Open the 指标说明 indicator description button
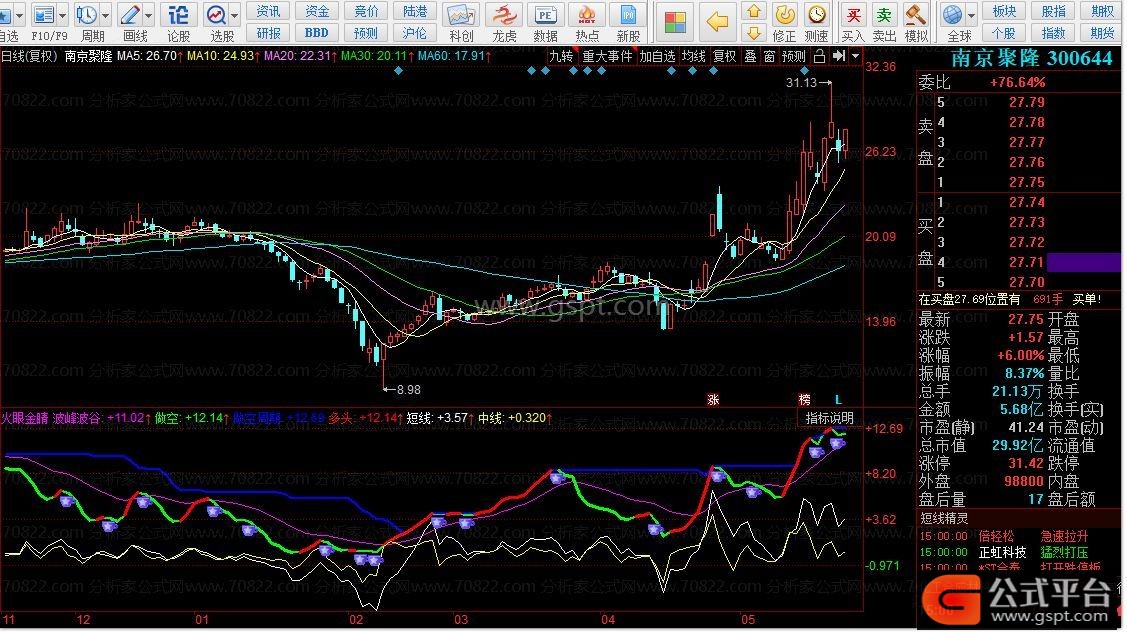 click(829, 418)
